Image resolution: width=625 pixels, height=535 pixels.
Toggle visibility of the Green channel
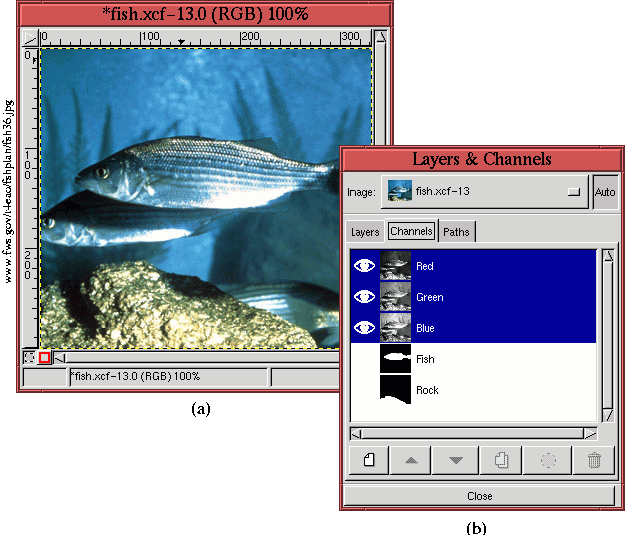(365, 297)
